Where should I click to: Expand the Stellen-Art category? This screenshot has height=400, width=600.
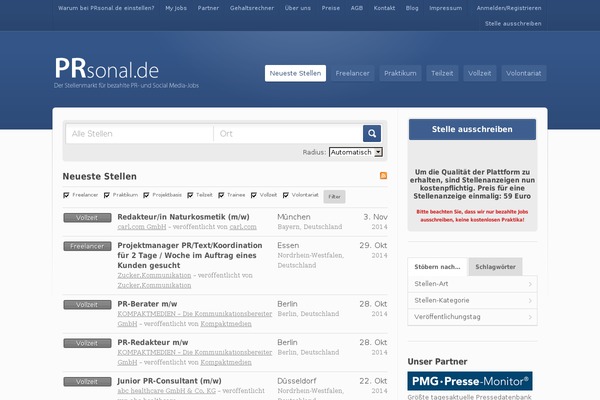(472, 284)
